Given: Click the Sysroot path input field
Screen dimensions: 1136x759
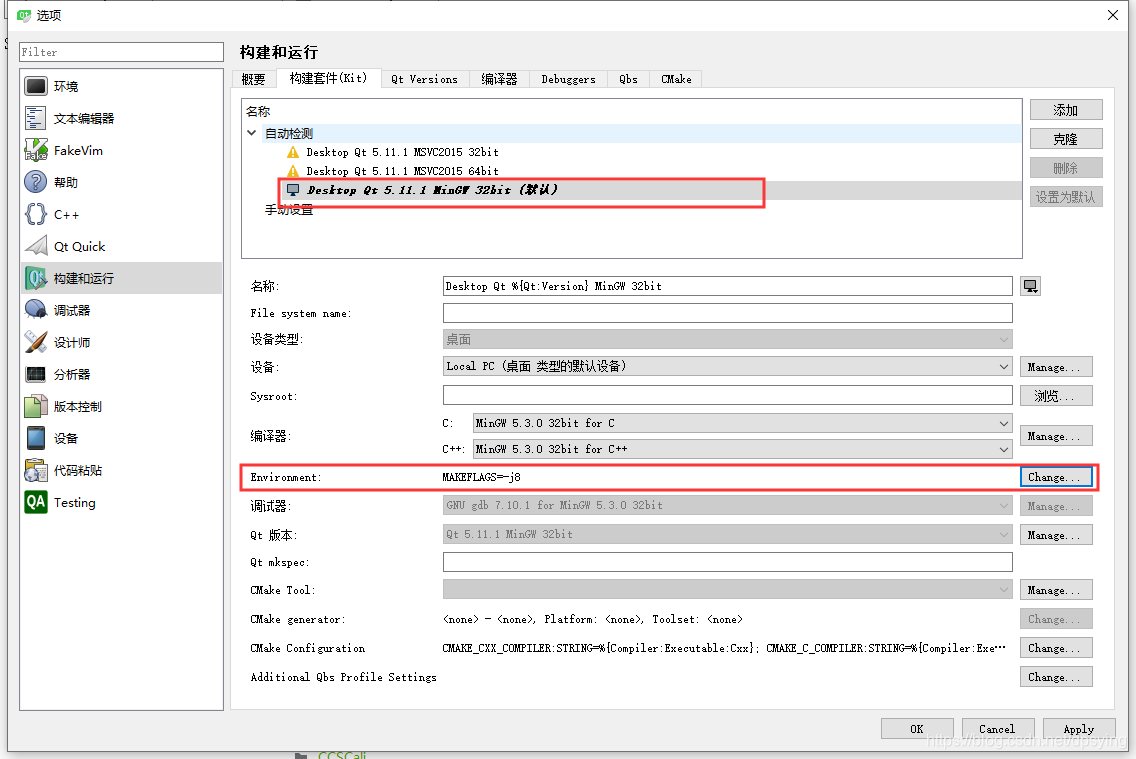Looking at the screenshot, I should pyautogui.click(x=727, y=395).
